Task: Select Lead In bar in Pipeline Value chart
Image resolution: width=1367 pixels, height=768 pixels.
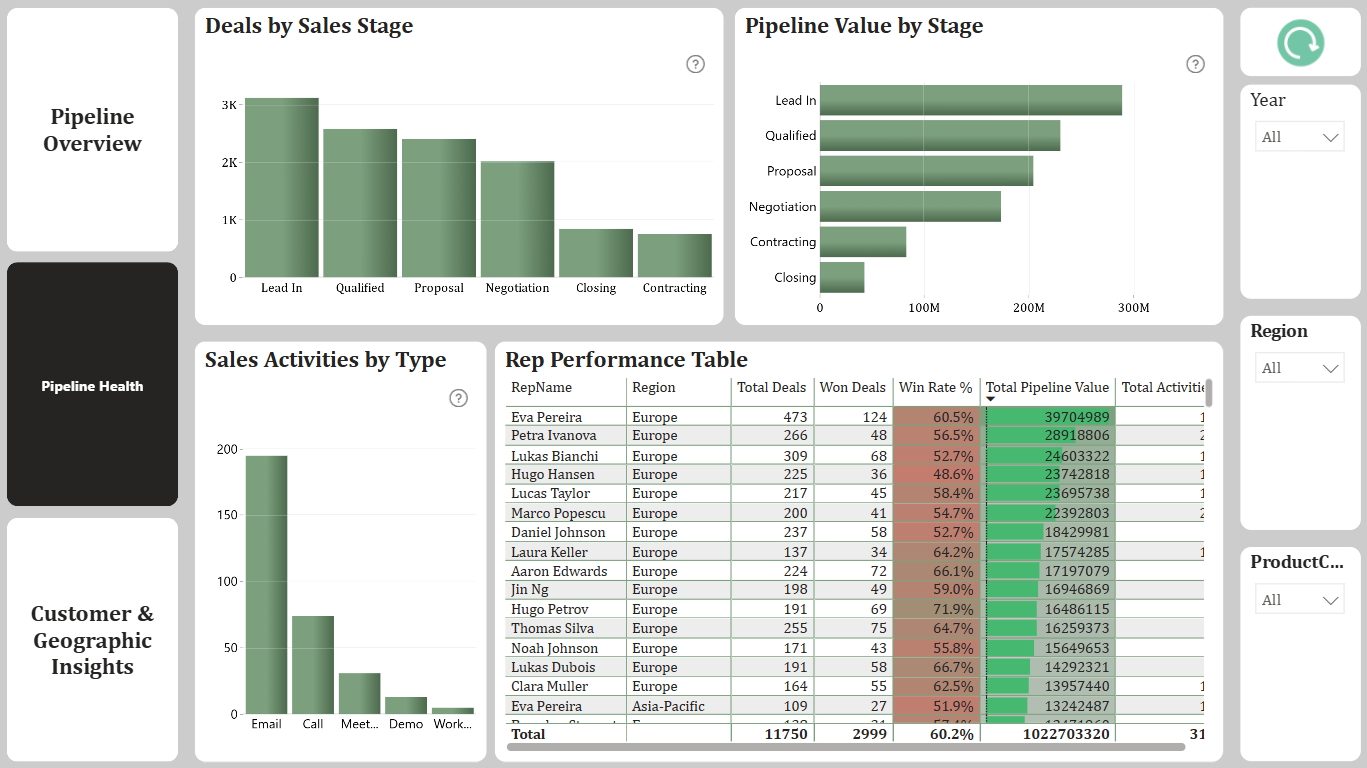Action: (971, 100)
